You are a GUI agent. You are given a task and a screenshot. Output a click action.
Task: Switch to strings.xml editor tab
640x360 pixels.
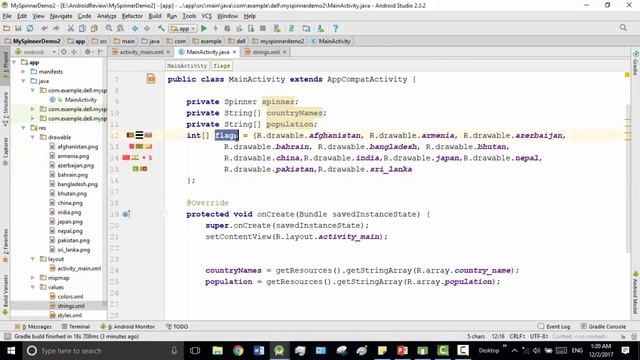coord(266,52)
